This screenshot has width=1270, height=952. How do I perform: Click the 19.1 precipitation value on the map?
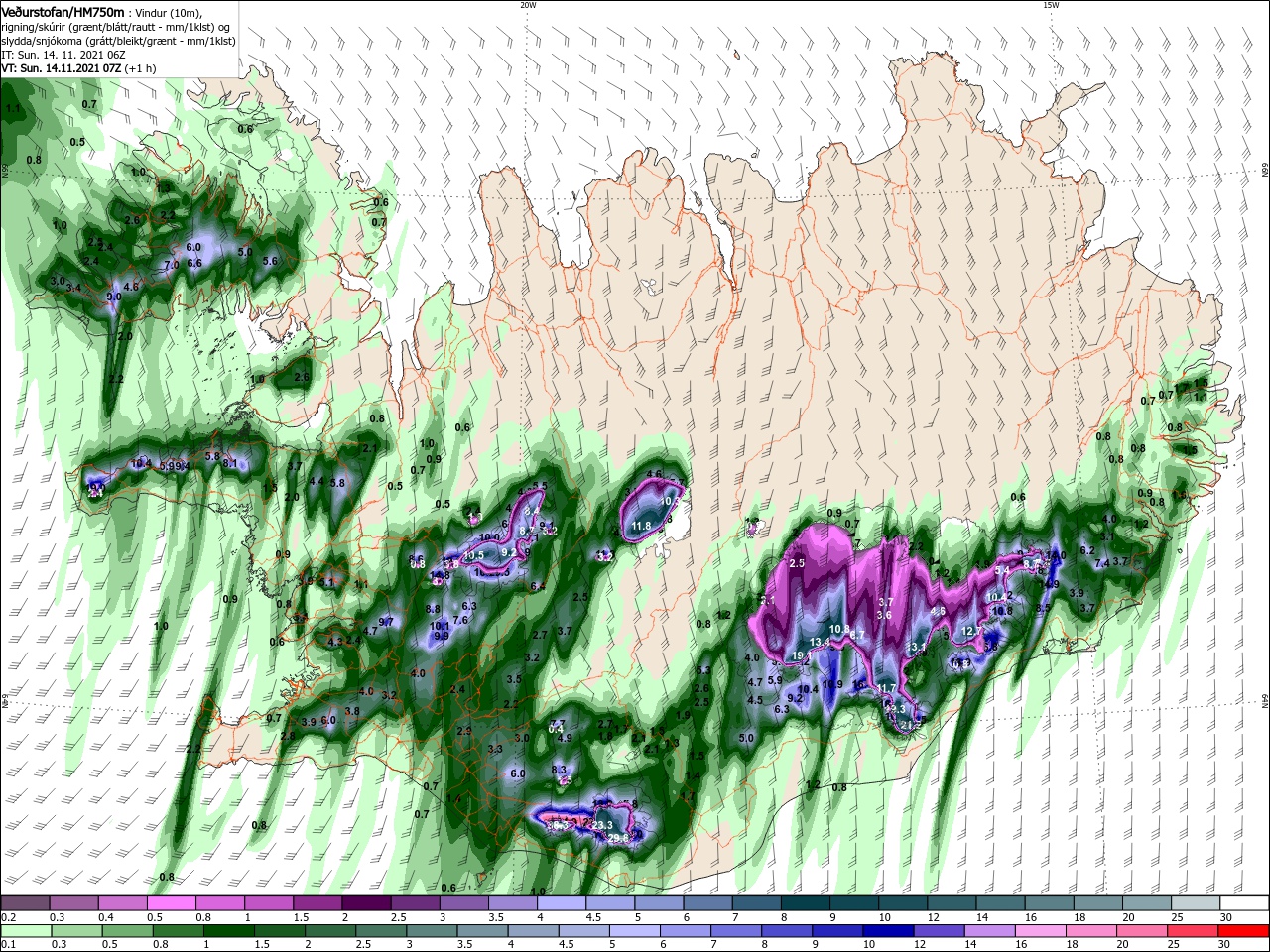801,656
